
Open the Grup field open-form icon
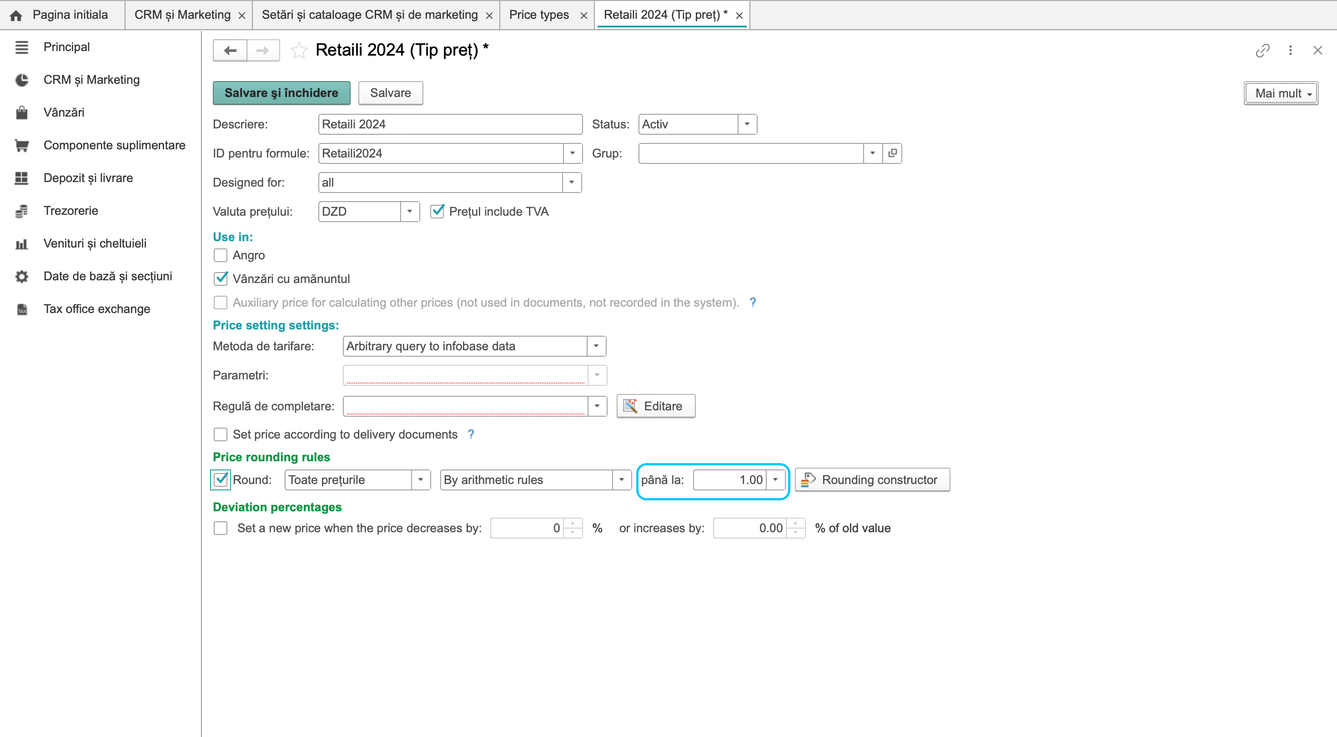[892, 153]
